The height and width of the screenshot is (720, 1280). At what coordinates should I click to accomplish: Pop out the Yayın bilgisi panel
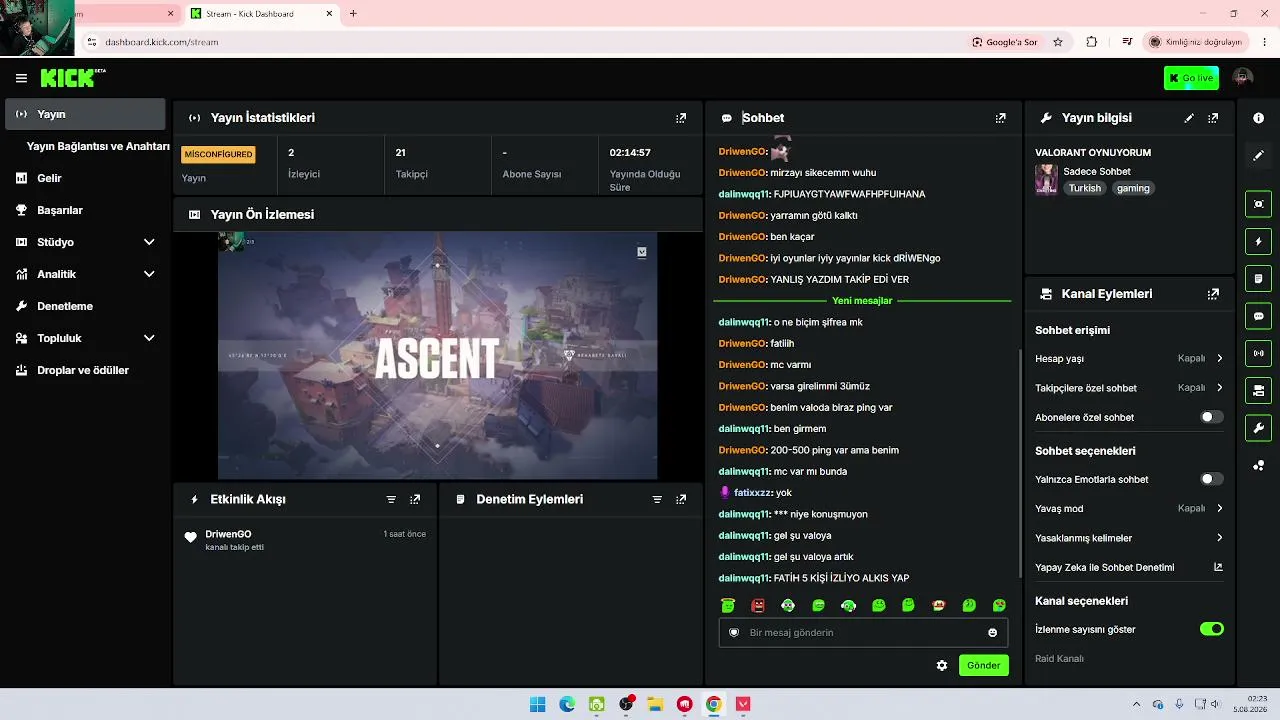1213,118
